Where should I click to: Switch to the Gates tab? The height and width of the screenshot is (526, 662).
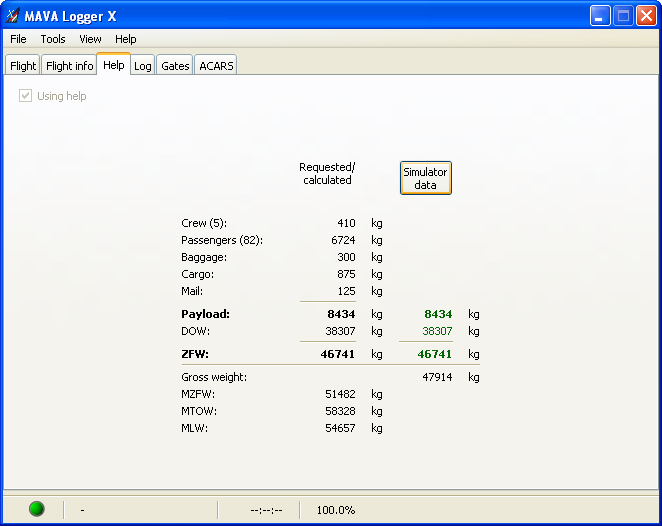coord(175,66)
